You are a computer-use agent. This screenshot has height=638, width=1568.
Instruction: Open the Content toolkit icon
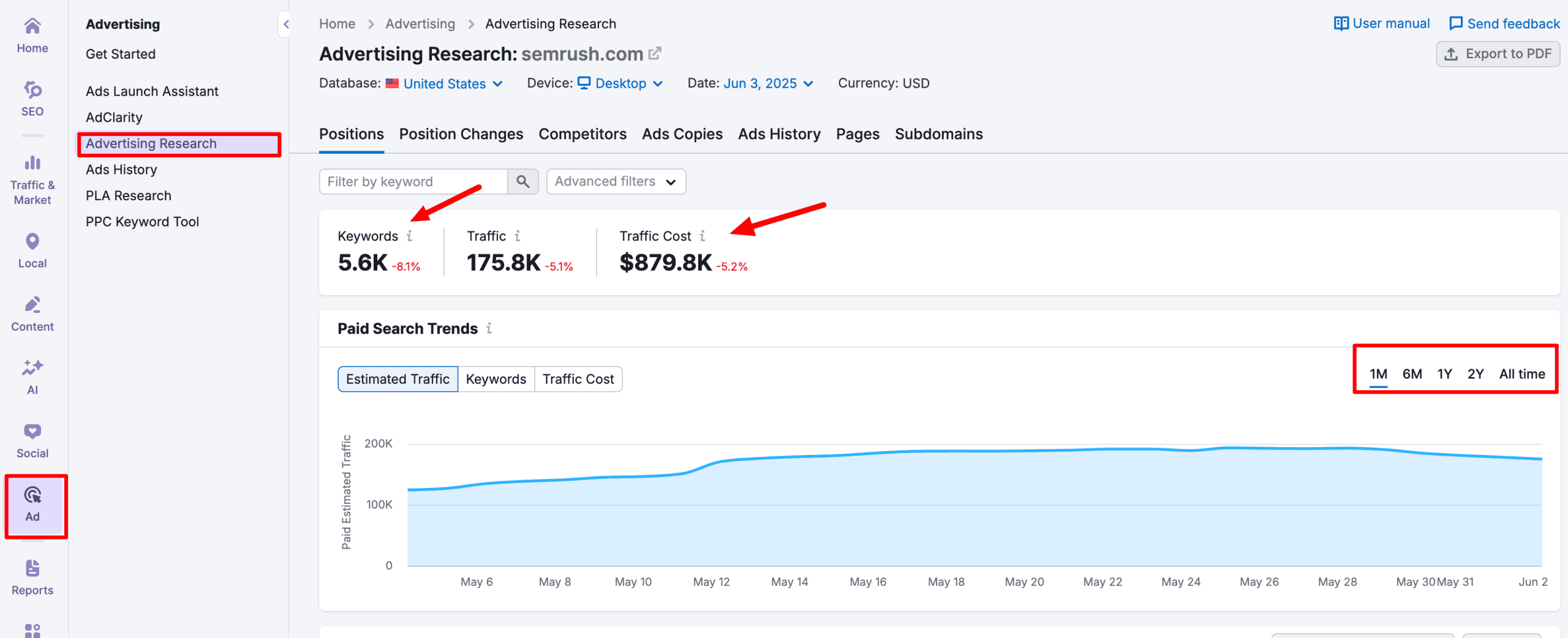tap(32, 304)
